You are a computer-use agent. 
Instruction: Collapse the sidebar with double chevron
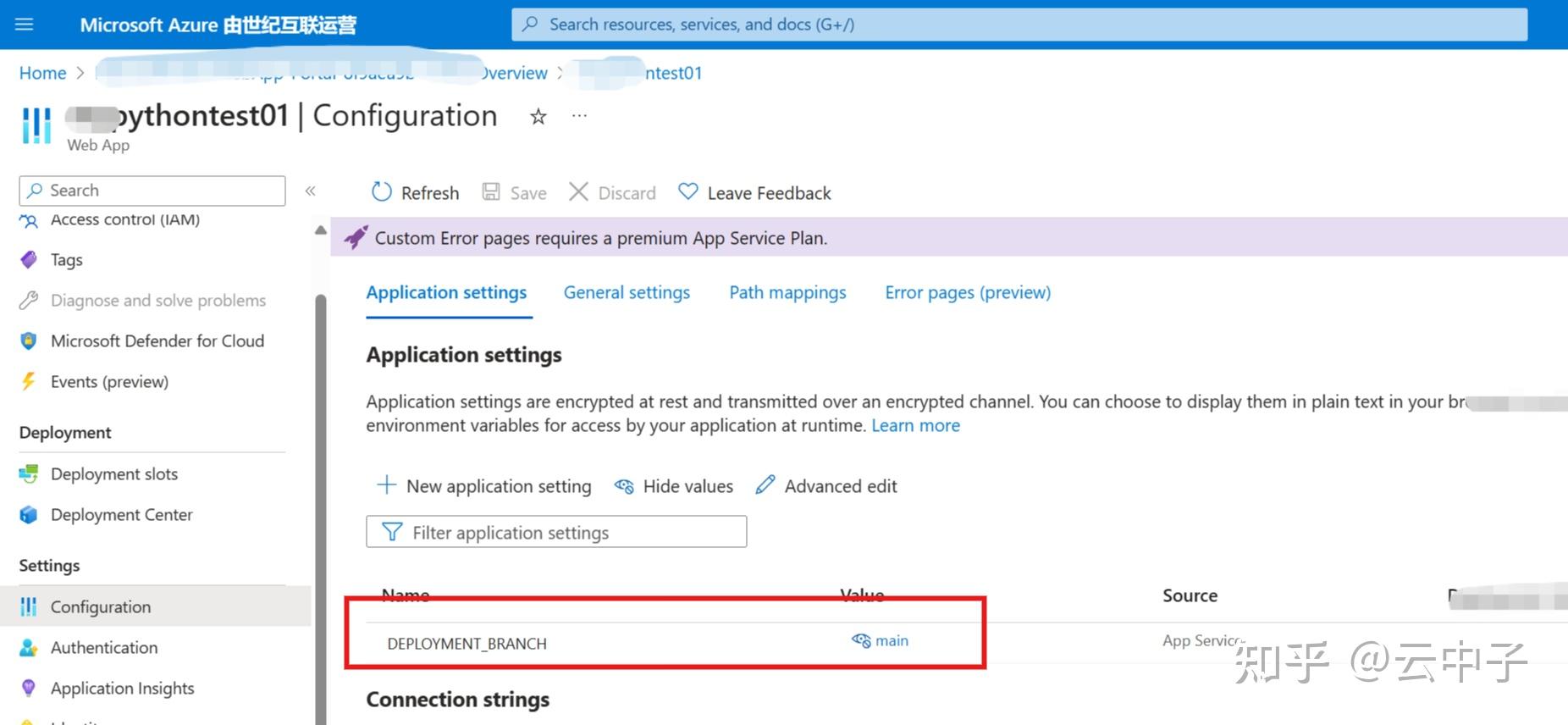pos(311,191)
